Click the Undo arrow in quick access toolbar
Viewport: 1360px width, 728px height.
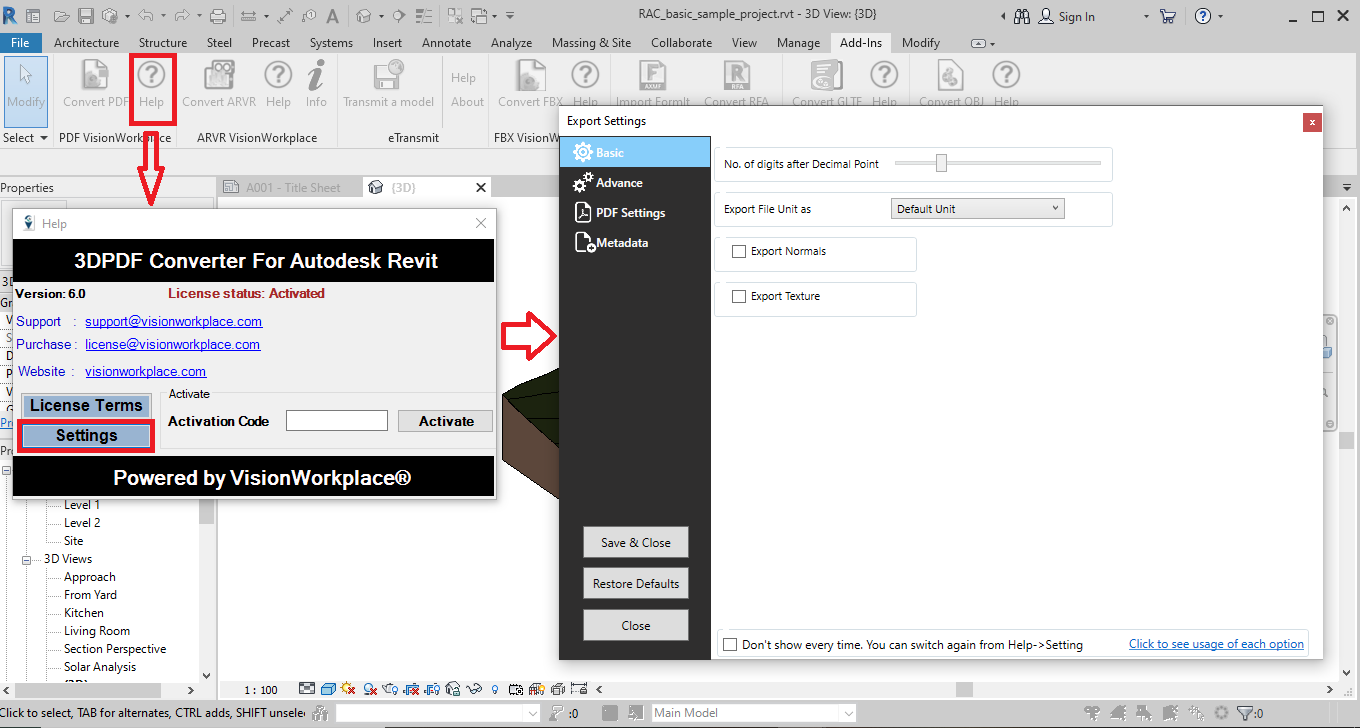pos(146,16)
